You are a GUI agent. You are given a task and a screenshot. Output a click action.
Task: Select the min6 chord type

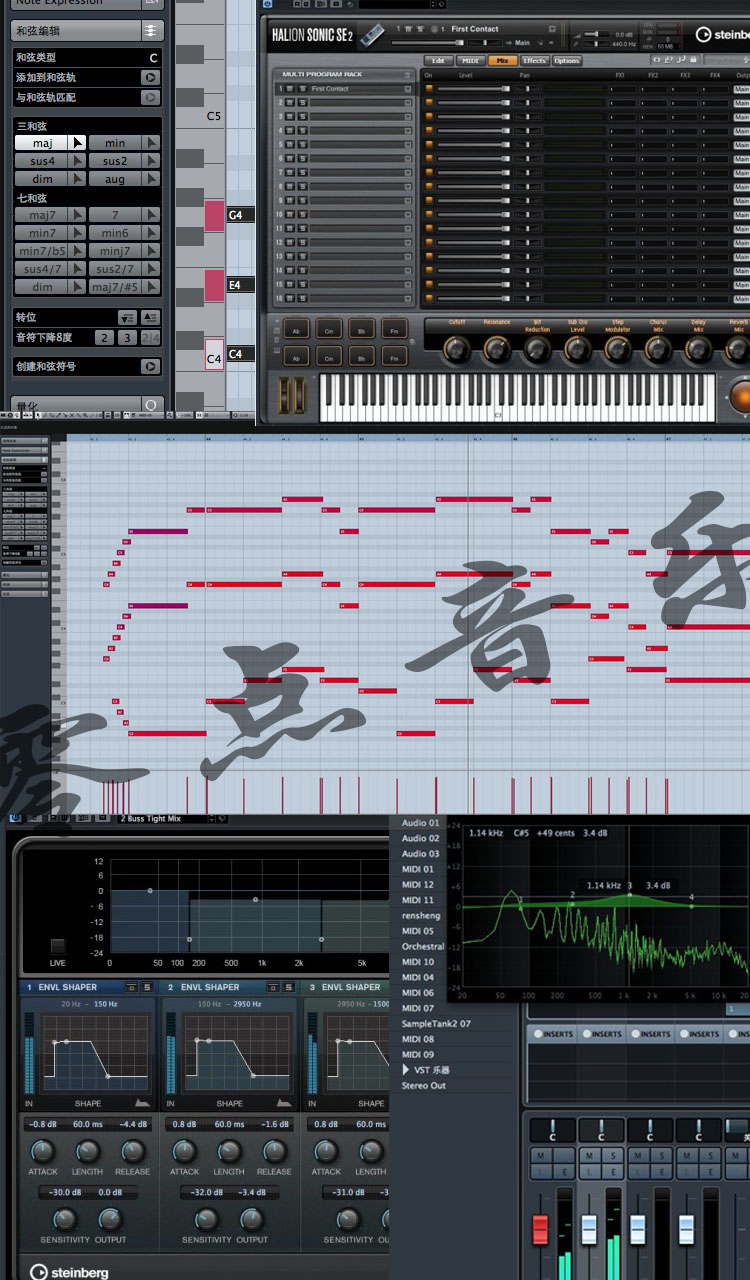coord(115,233)
